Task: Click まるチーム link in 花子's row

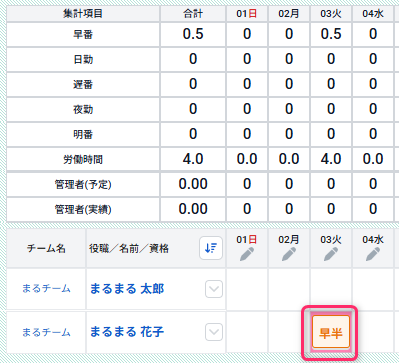Action: point(46,332)
